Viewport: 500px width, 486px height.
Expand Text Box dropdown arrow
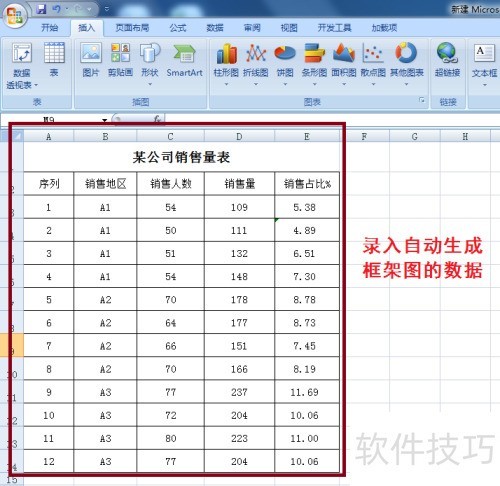[x=485, y=85]
